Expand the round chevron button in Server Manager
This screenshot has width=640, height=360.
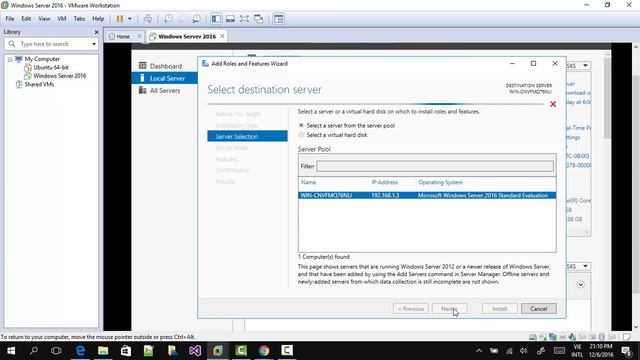pos(580,284)
